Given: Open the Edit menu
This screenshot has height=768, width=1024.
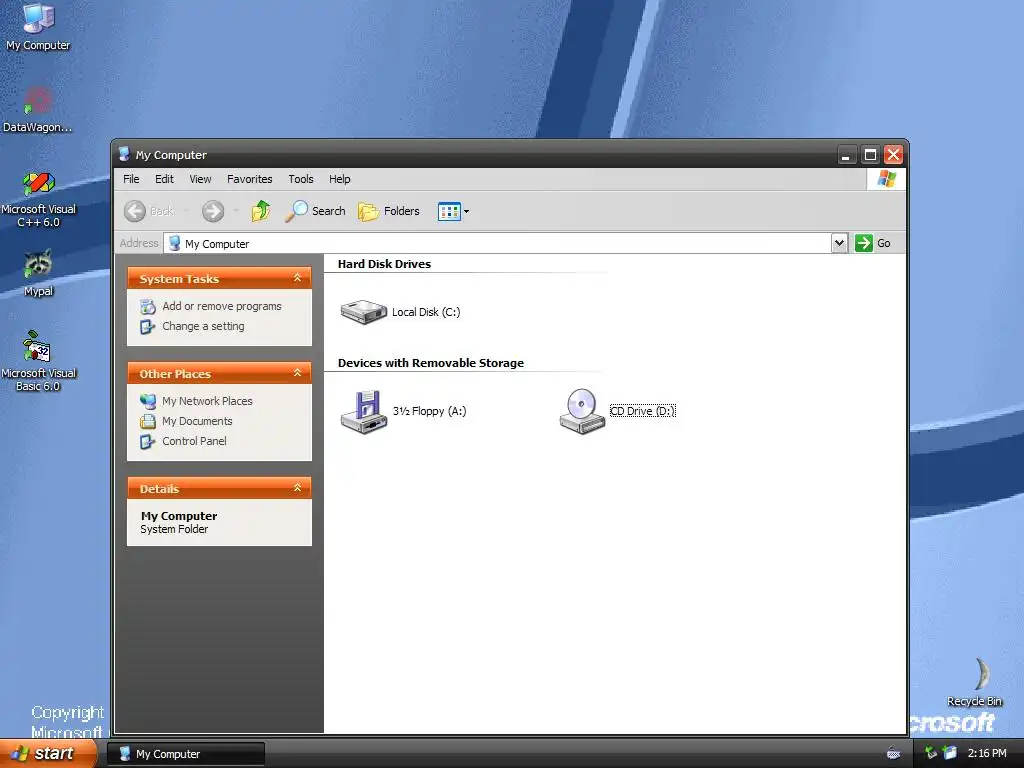Looking at the screenshot, I should (x=164, y=179).
